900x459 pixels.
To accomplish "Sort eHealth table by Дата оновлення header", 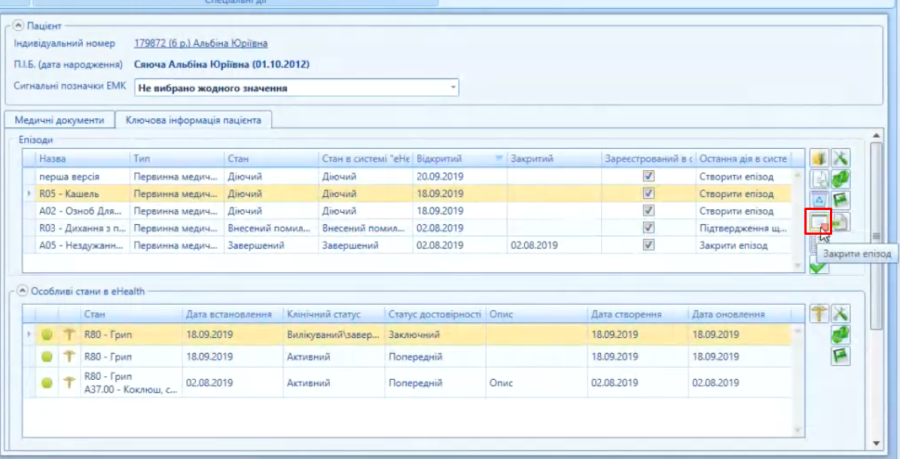I will pos(739,314).
